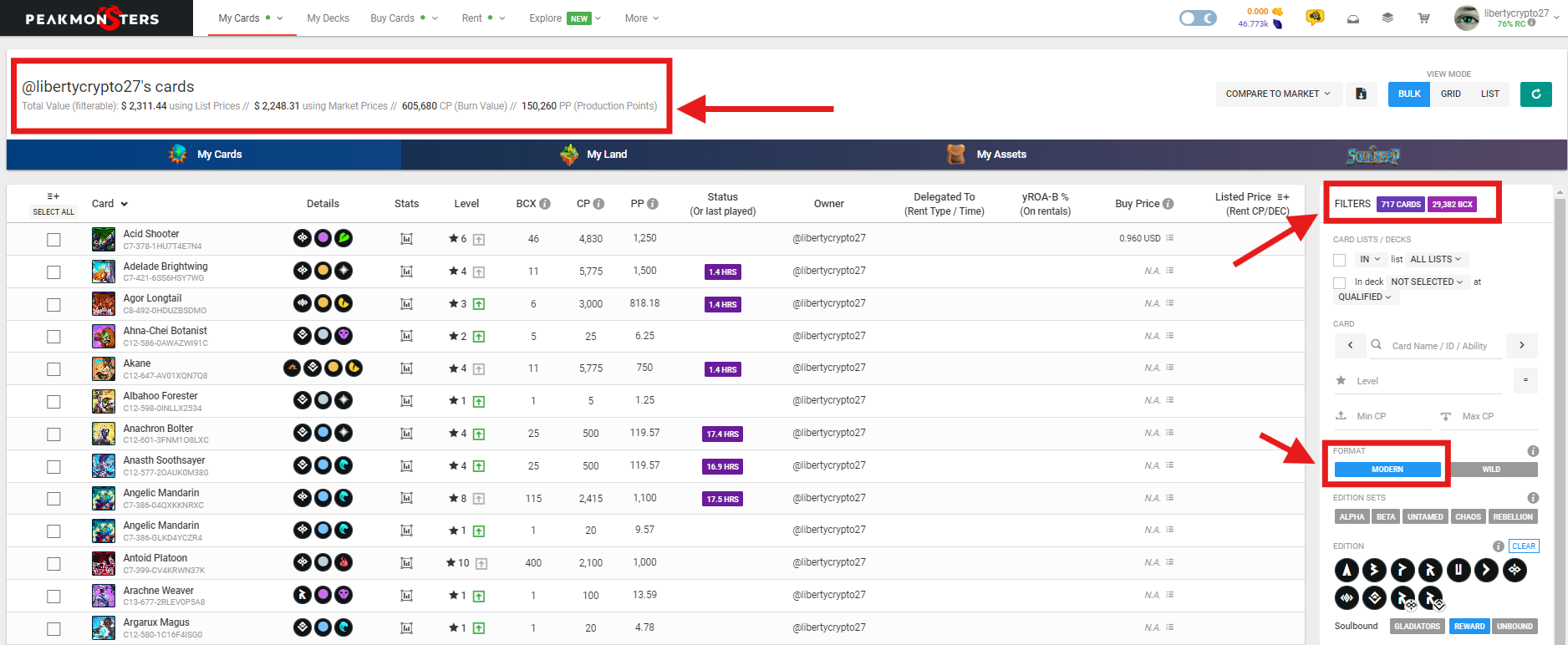The height and width of the screenshot is (645, 1568).
Task: Expand the Explore nav dropdown
Action: pyautogui.click(x=565, y=18)
